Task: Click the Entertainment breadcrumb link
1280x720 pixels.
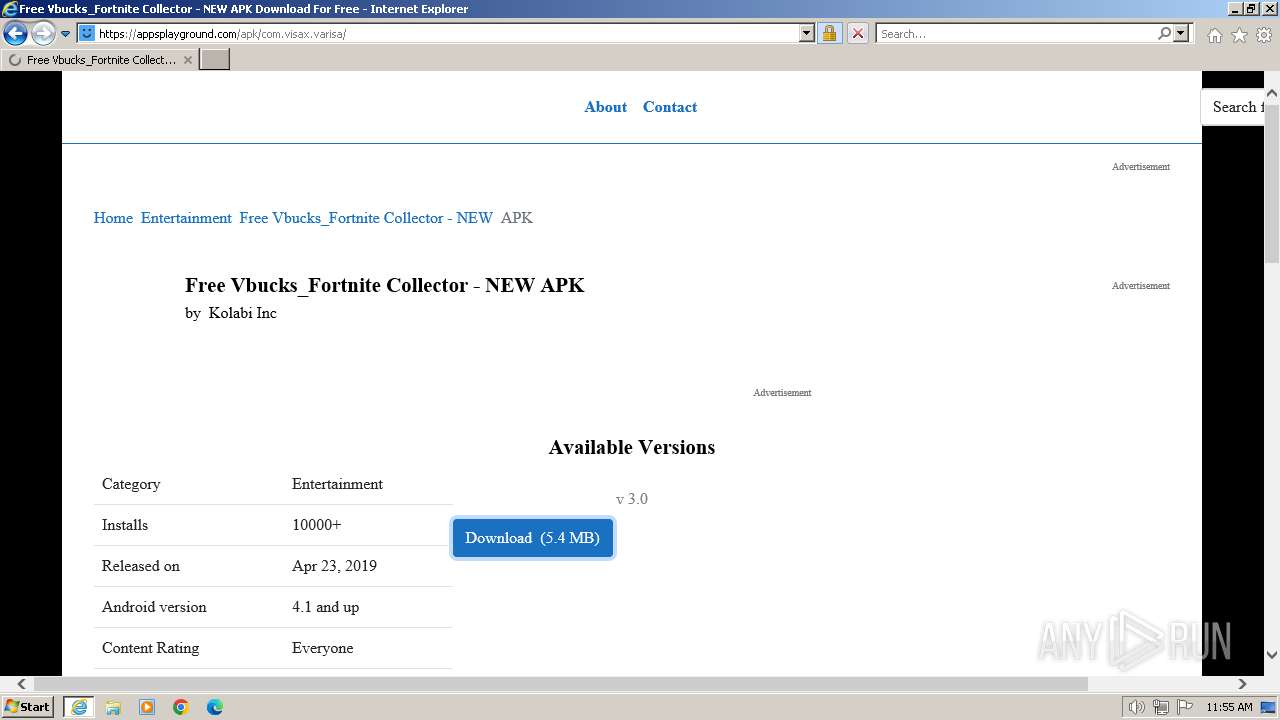Action: tap(186, 218)
